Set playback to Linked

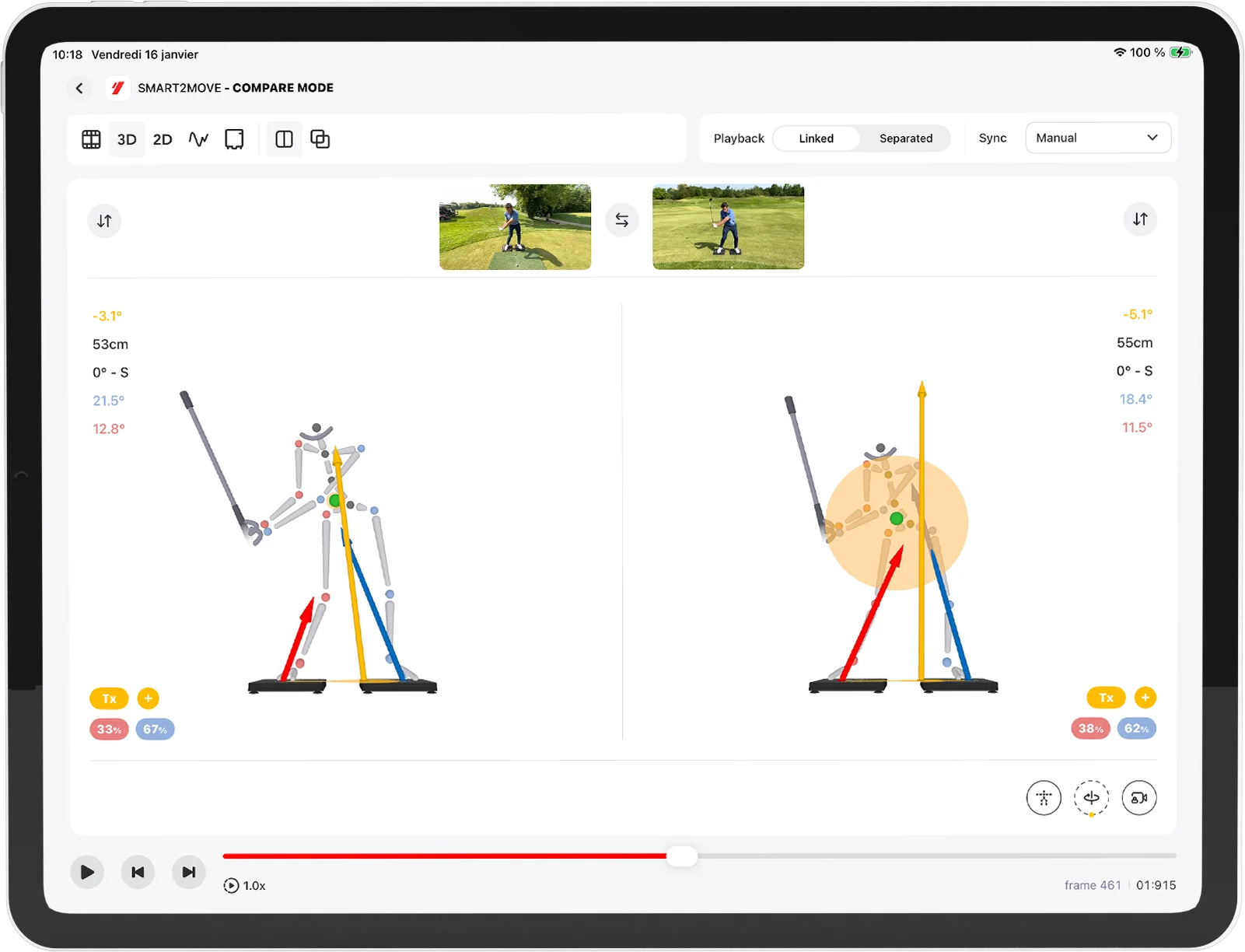(x=816, y=138)
